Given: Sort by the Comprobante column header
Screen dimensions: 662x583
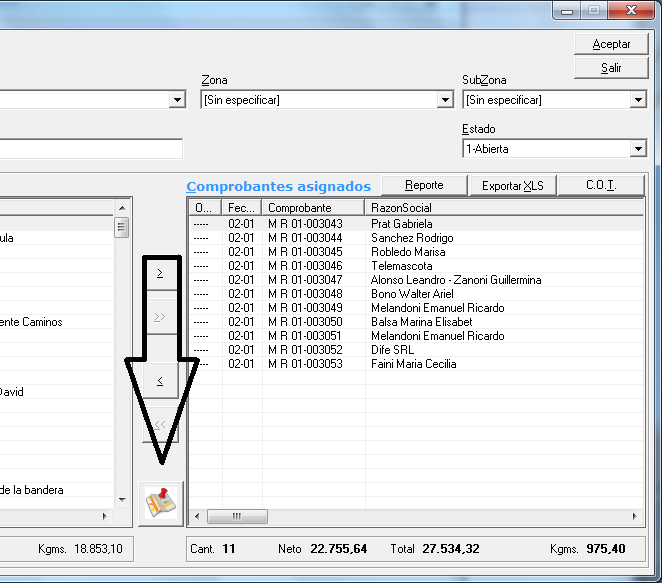Looking at the screenshot, I should coord(314,208).
